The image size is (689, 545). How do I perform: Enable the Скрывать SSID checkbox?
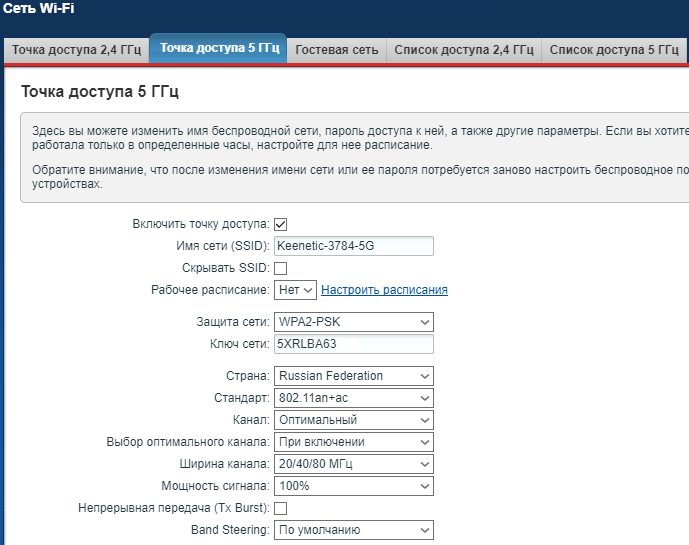click(281, 268)
